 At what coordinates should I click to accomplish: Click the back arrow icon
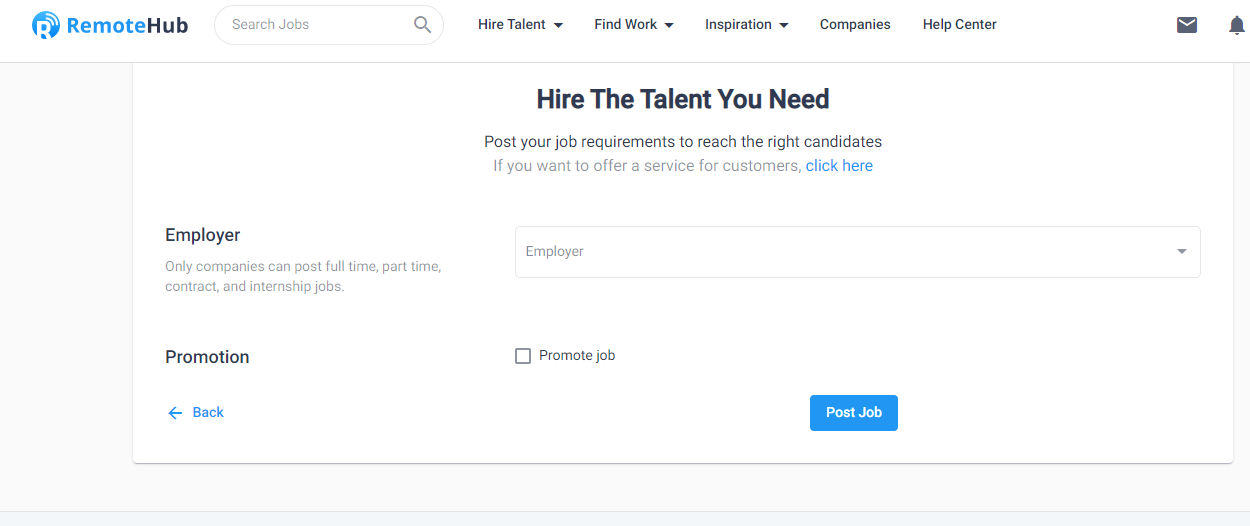click(175, 413)
